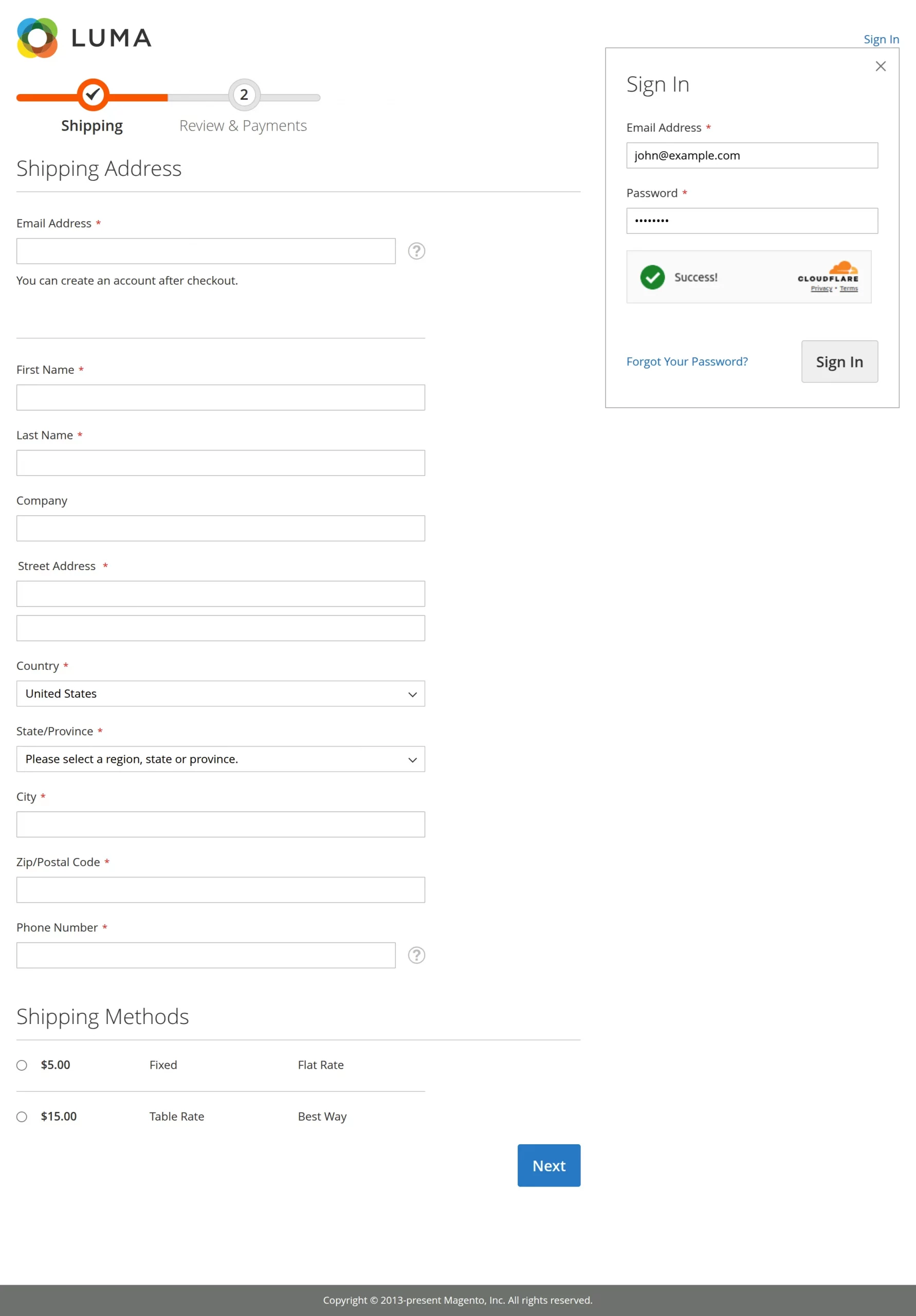Switch to the Review & Payments step
The image size is (916, 1316).
point(243,125)
